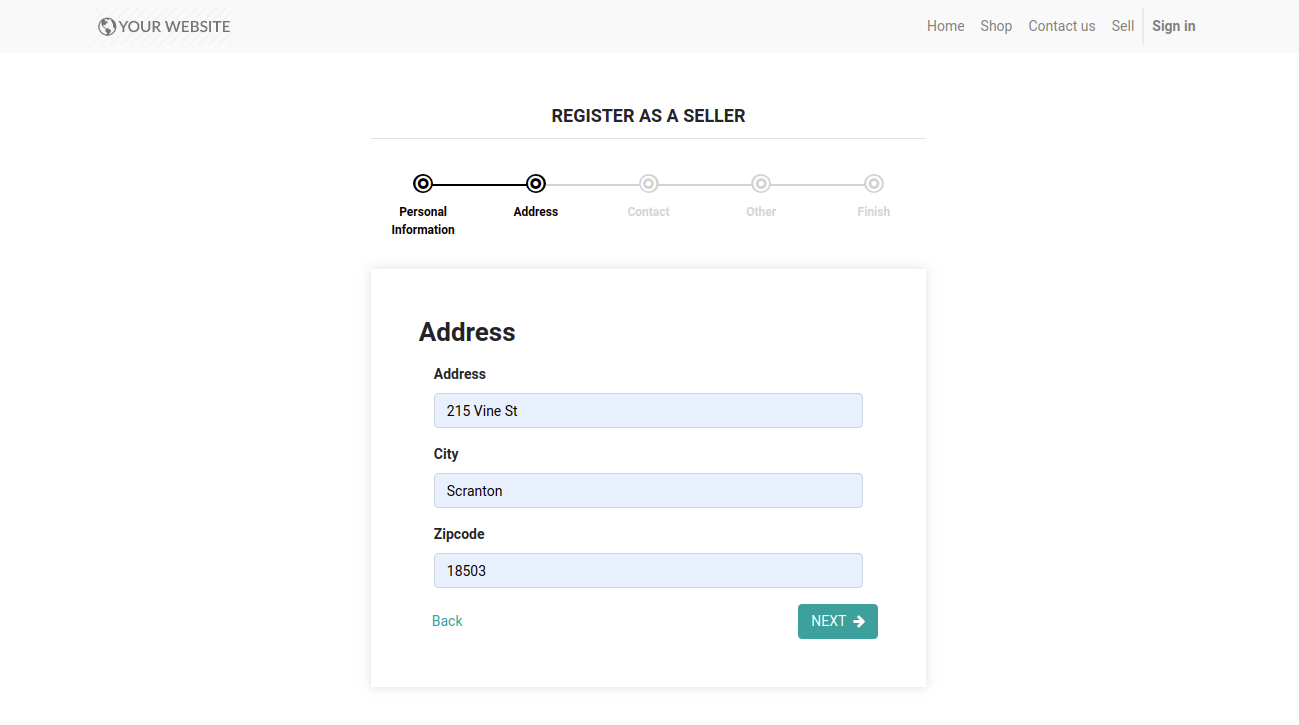Select the Zipcode field with 18503
Image resolution: width=1299 pixels, height=725 pixels.
click(x=648, y=571)
